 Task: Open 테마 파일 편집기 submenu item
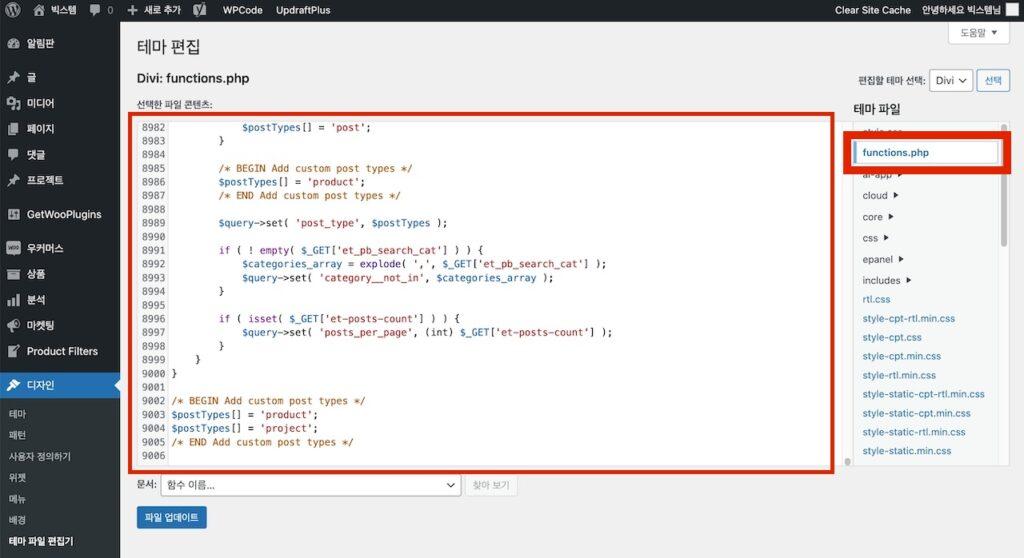(x=40, y=541)
